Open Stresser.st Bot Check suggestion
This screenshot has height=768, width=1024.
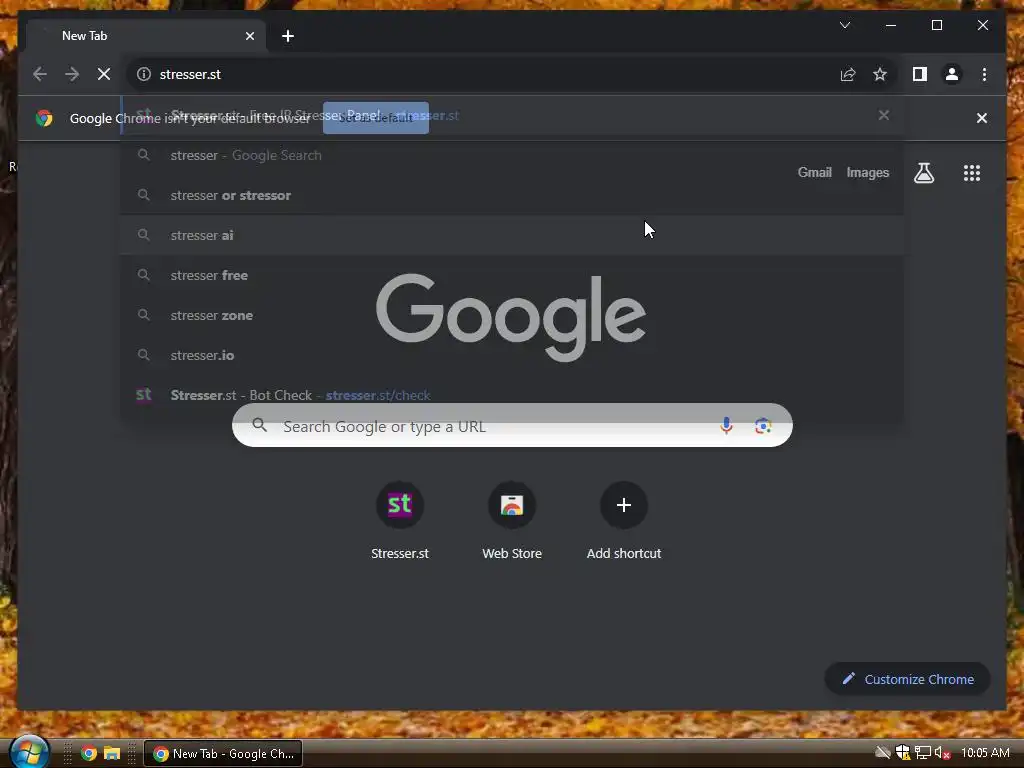512,394
